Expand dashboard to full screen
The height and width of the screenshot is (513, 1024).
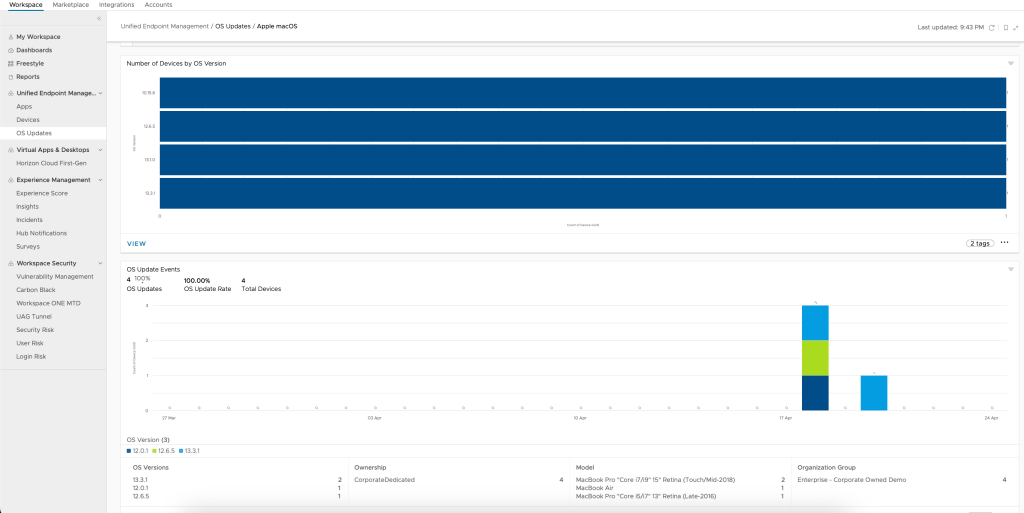pos(1016,27)
